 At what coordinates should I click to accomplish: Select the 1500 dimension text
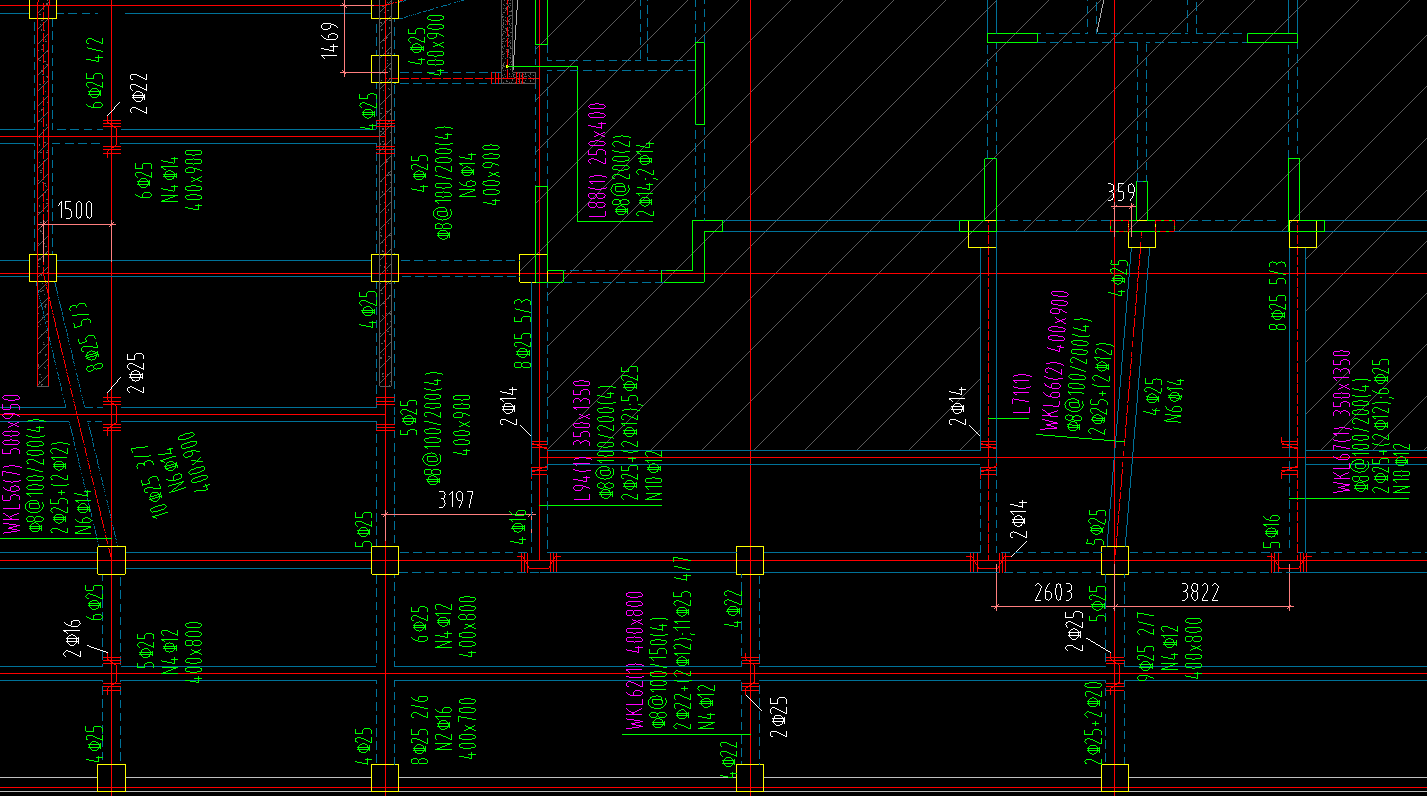pyautogui.click(x=74, y=211)
